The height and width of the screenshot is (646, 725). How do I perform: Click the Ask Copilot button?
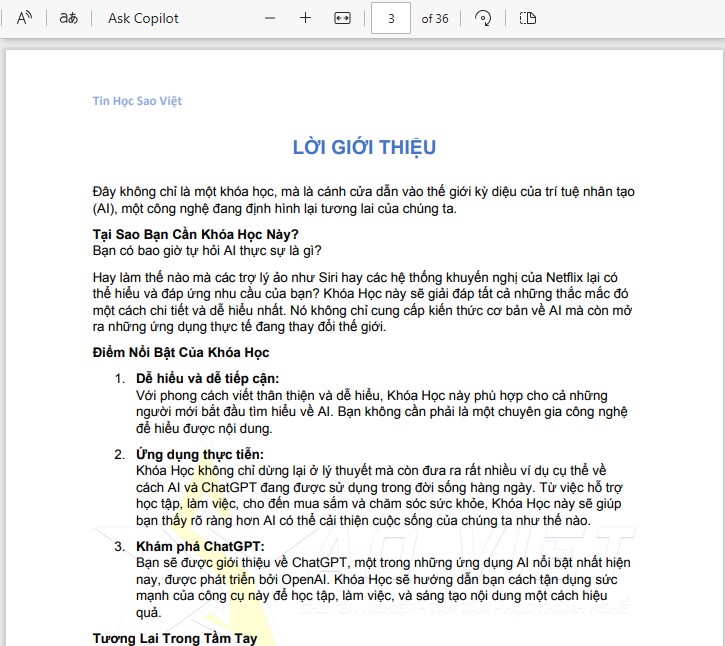pyautogui.click(x=143, y=18)
